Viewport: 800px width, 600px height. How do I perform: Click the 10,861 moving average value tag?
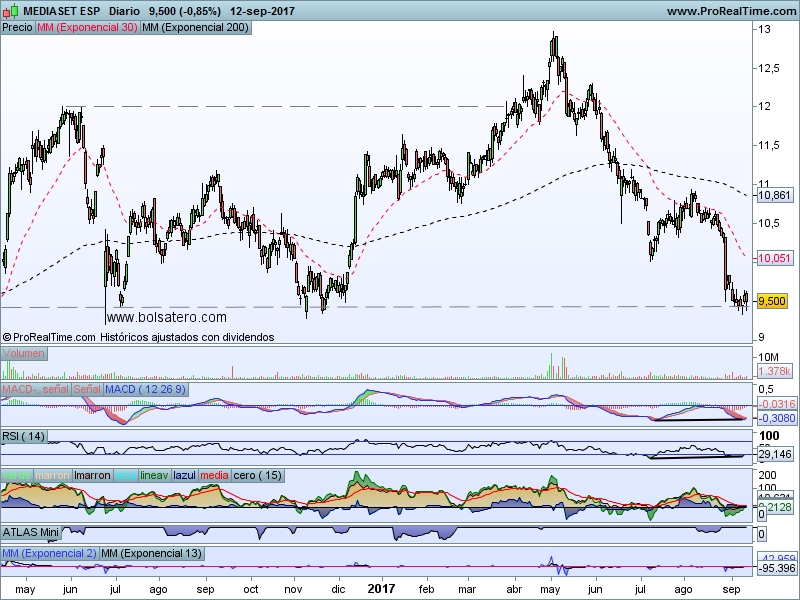[775, 196]
